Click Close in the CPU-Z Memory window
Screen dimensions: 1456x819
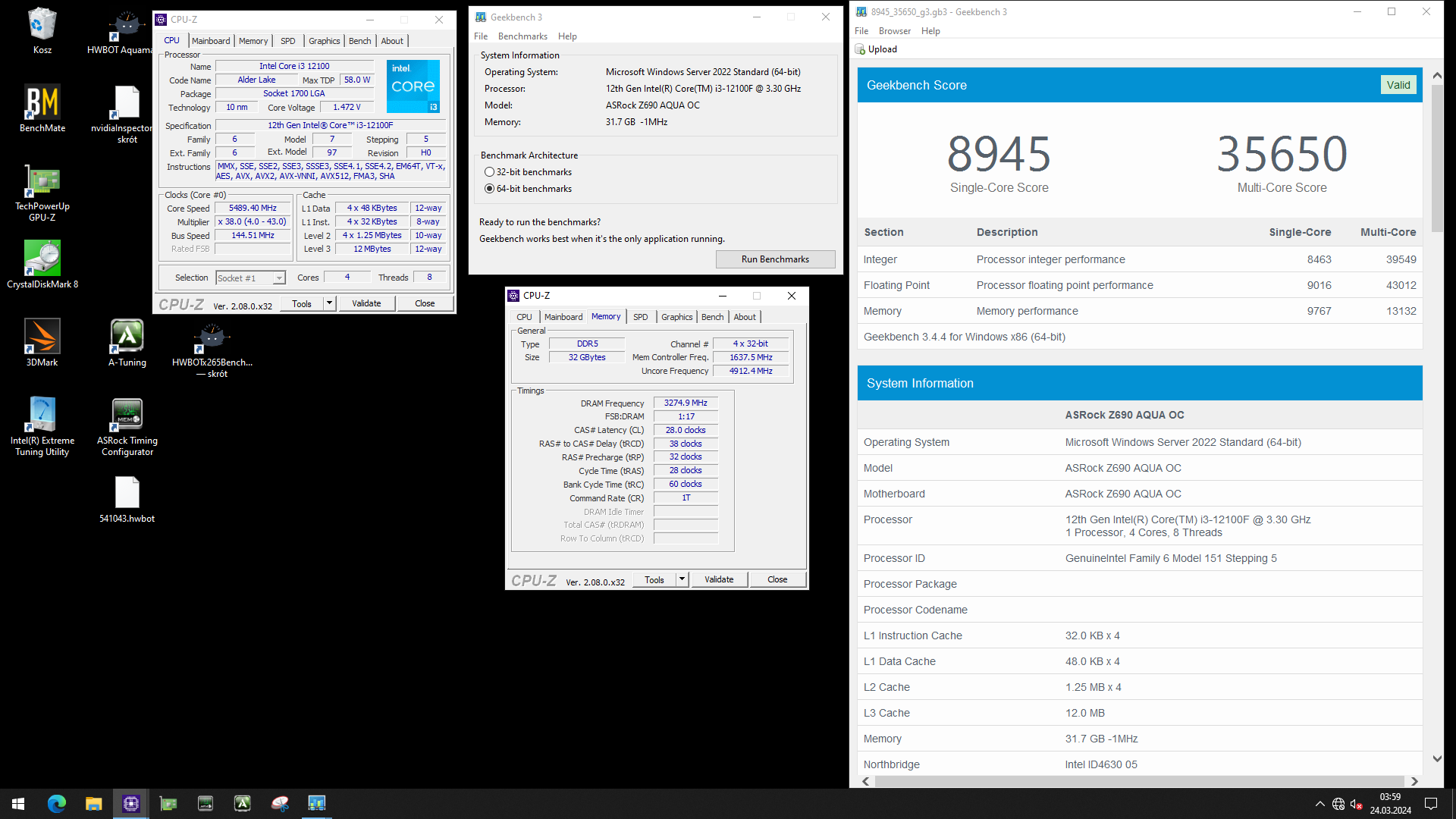click(x=777, y=579)
